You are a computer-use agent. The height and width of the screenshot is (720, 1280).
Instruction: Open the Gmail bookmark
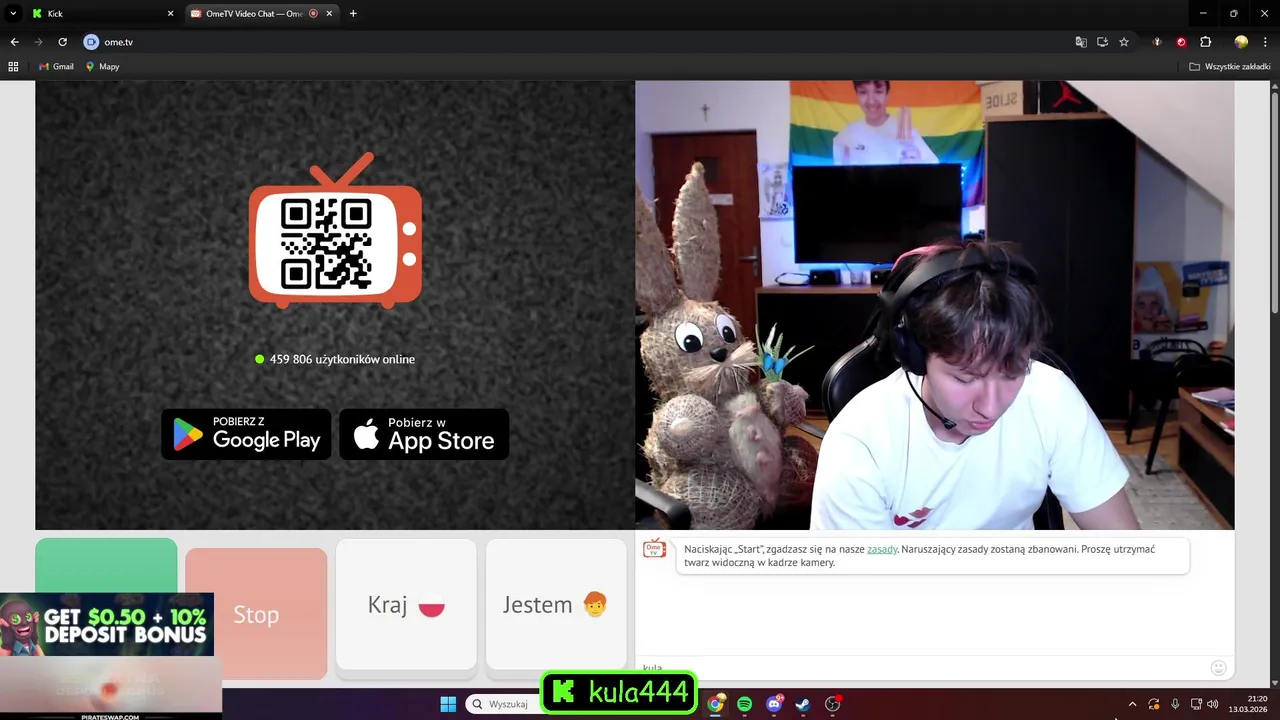[56, 66]
